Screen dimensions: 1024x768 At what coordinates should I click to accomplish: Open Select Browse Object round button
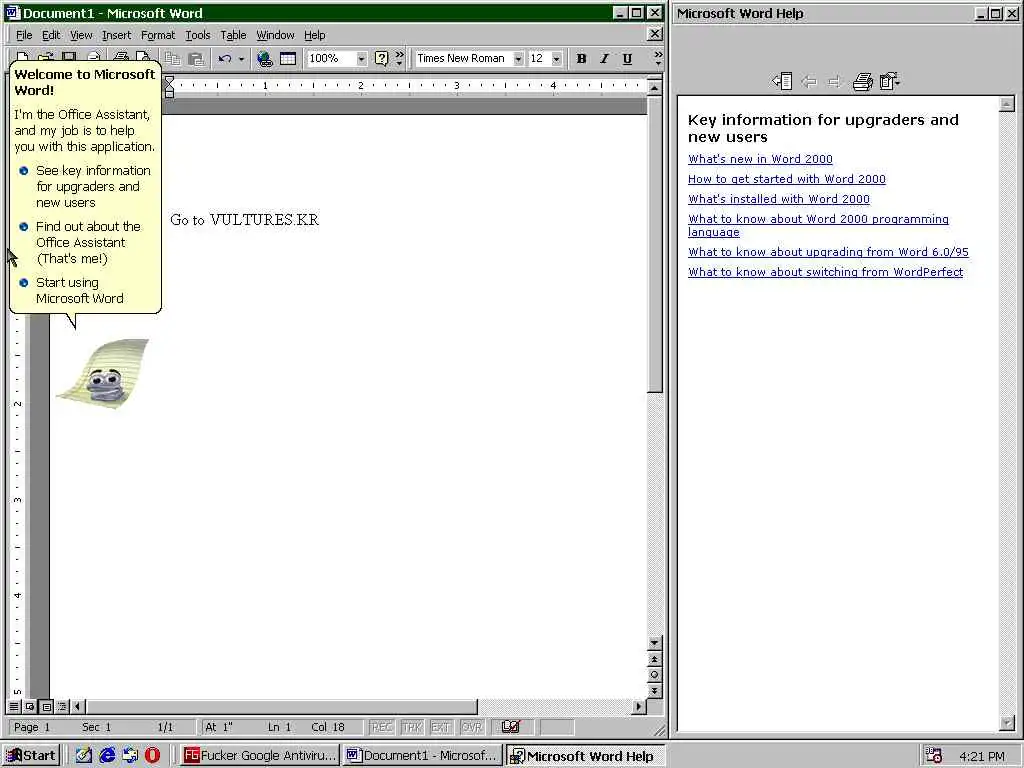654,675
